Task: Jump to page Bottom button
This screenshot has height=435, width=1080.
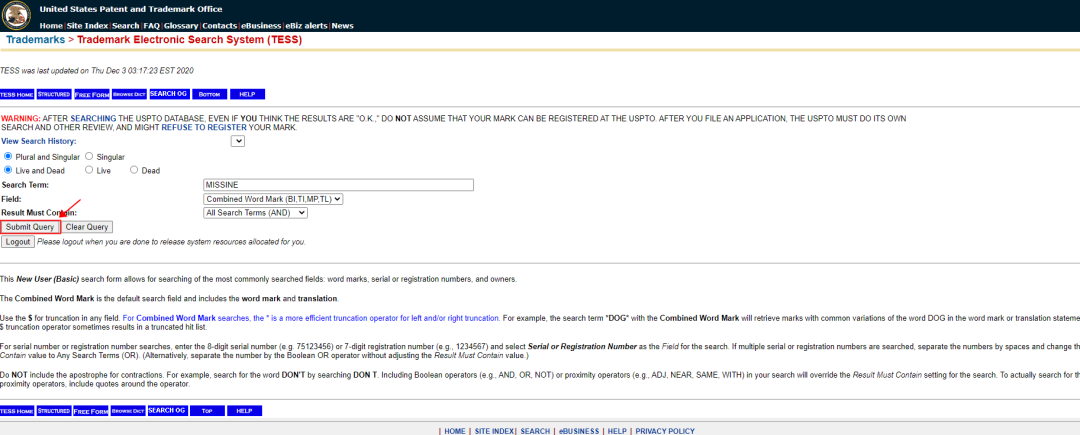Action: coord(209,94)
